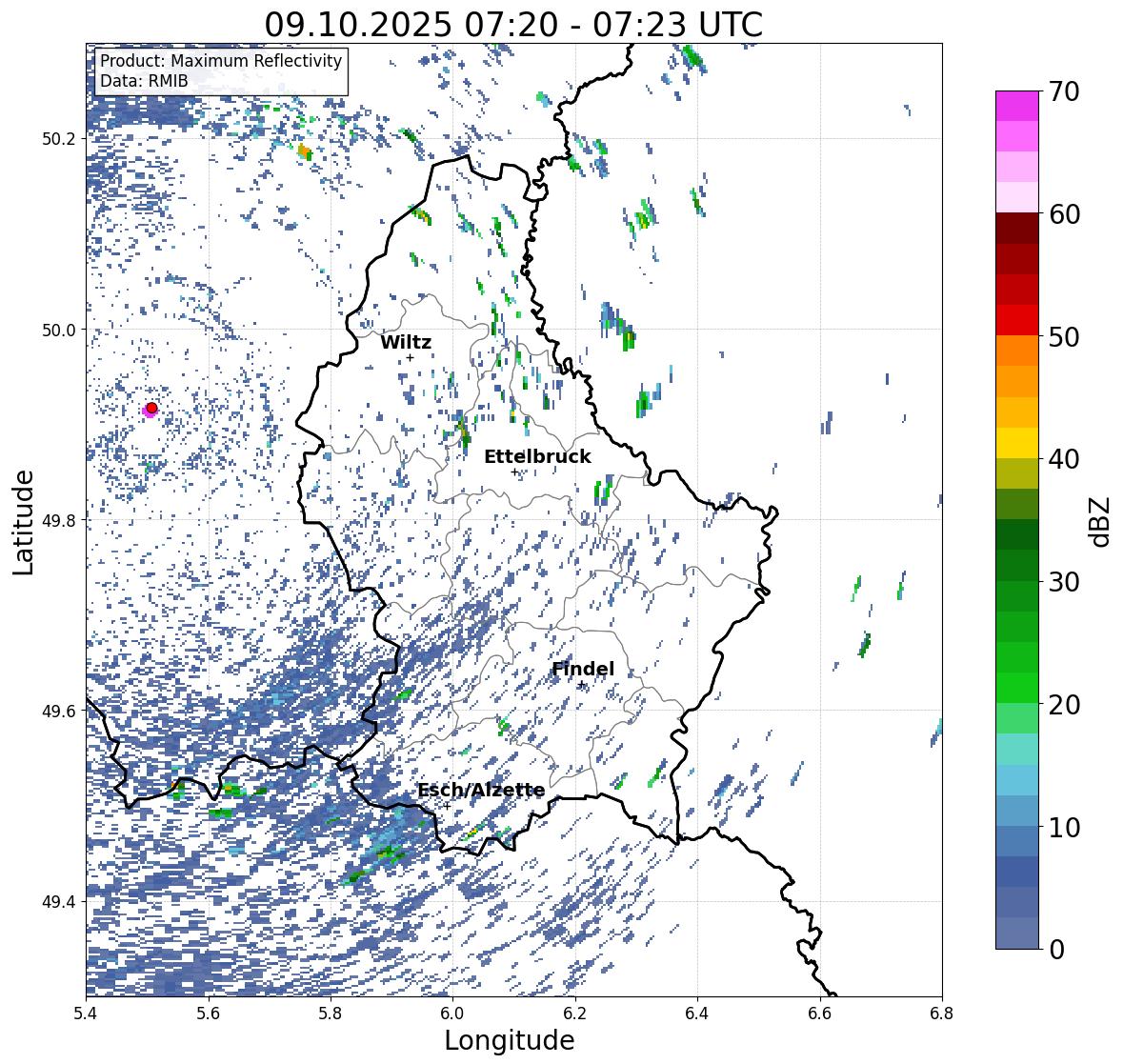This screenshot has width=1123, height=1064.
Task: Click the Longitude axis label
Action: tap(510, 1040)
